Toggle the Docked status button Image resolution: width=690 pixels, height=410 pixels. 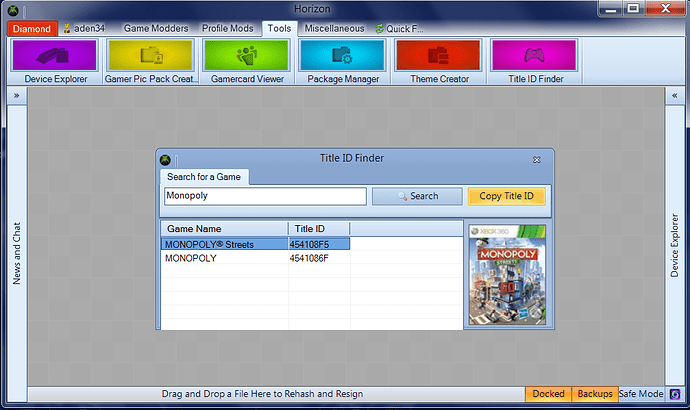(x=548, y=394)
